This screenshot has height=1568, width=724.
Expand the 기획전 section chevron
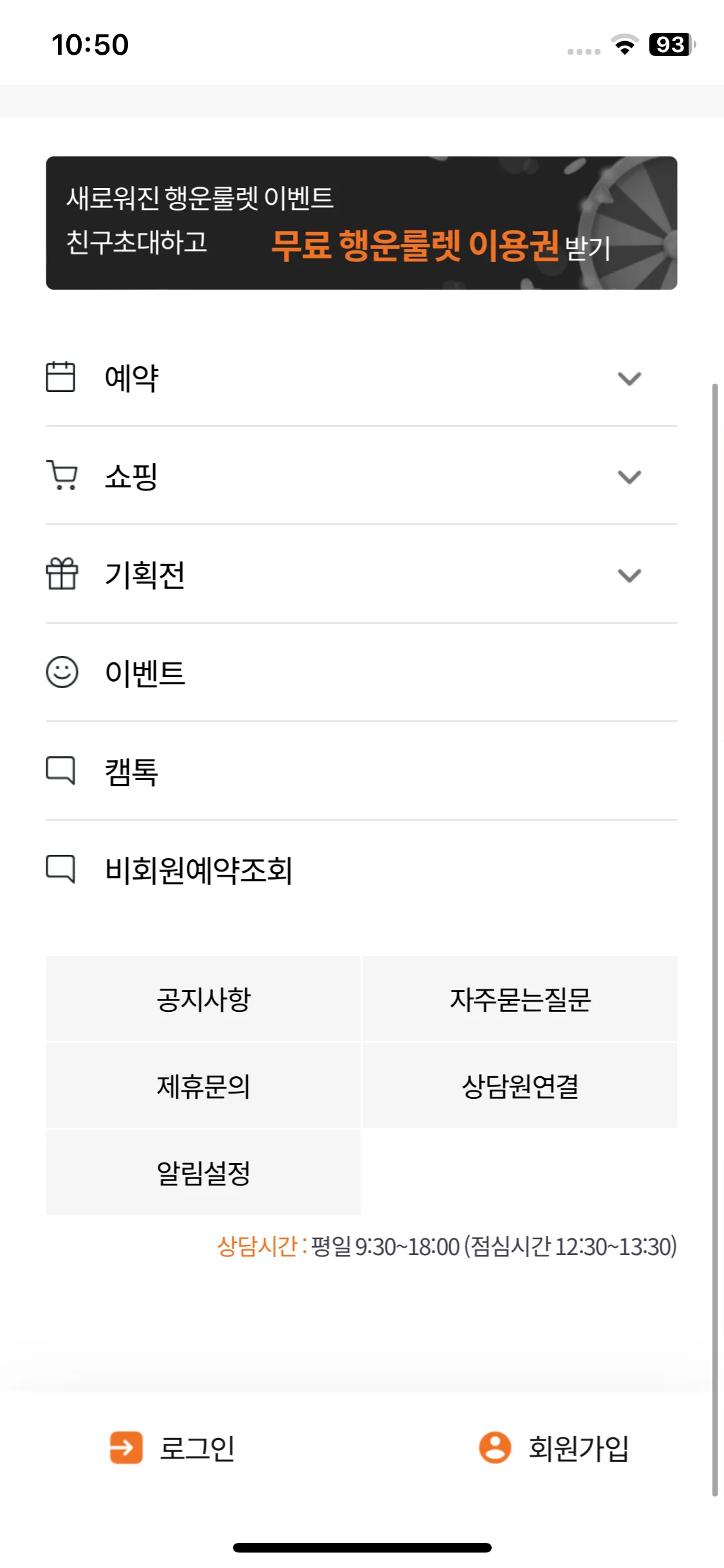click(629, 575)
